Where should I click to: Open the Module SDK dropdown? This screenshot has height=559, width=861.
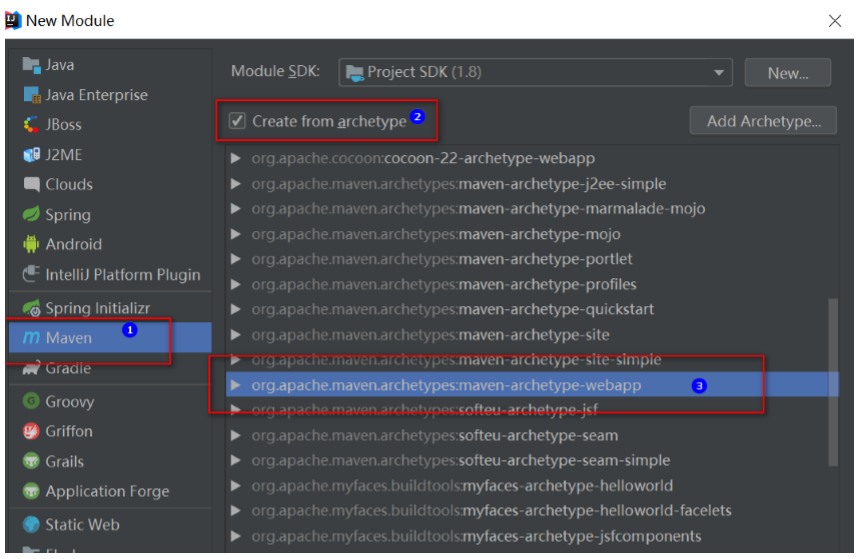click(x=718, y=72)
